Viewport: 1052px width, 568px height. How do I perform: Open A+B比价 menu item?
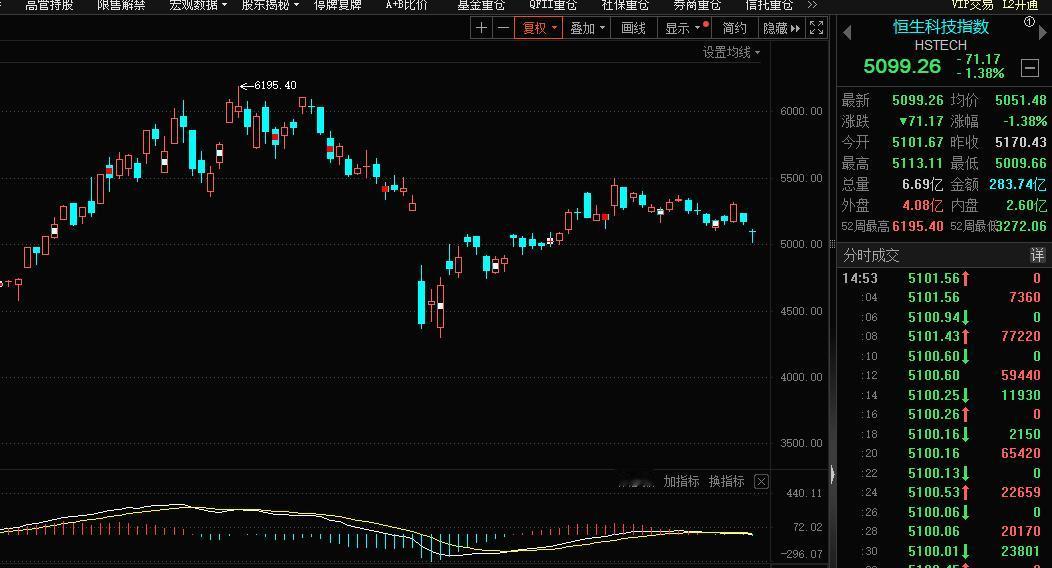pyautogui.click(x=407, y=5)
